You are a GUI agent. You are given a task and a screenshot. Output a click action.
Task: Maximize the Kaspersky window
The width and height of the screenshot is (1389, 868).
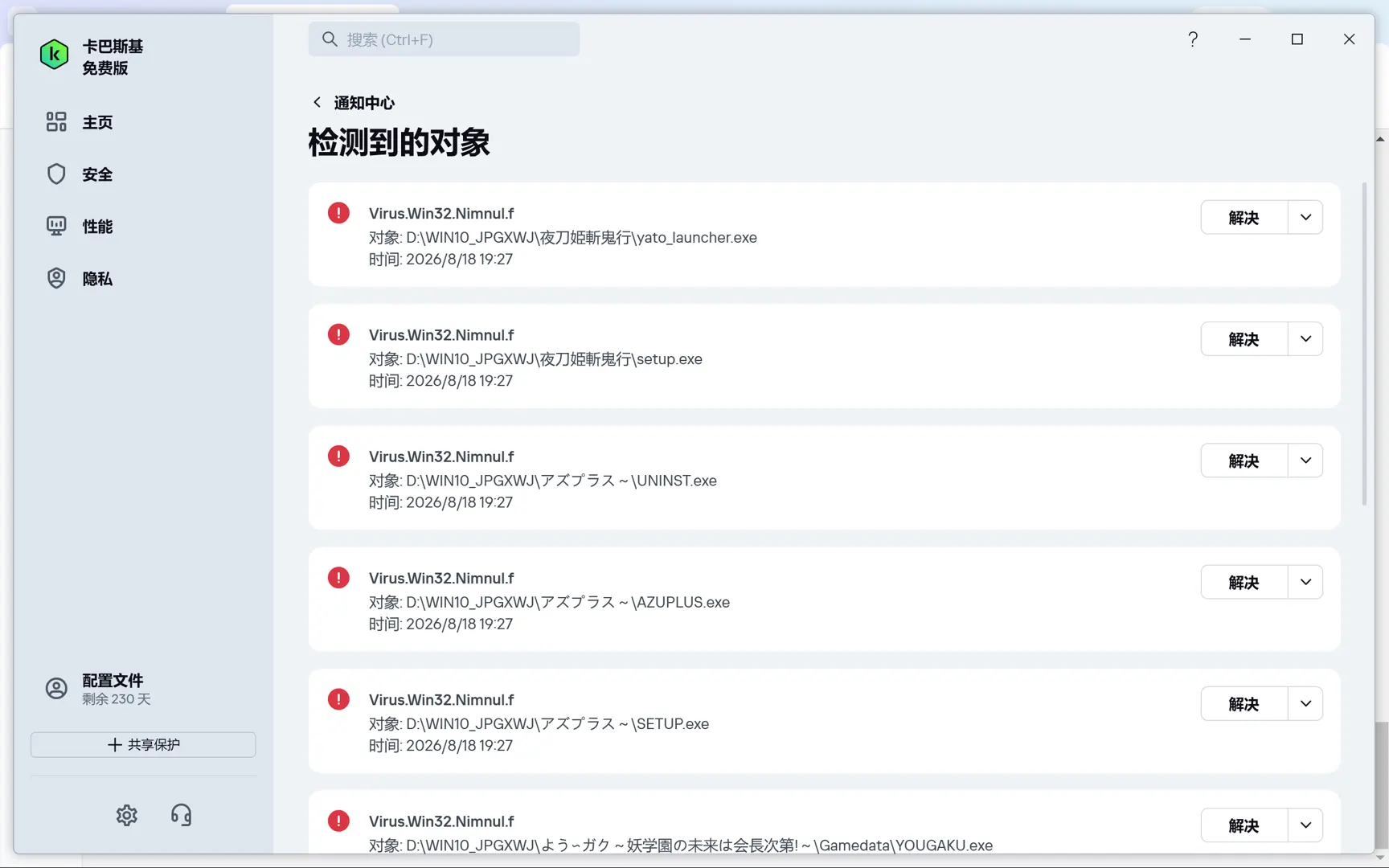(x=1297, y=39)
